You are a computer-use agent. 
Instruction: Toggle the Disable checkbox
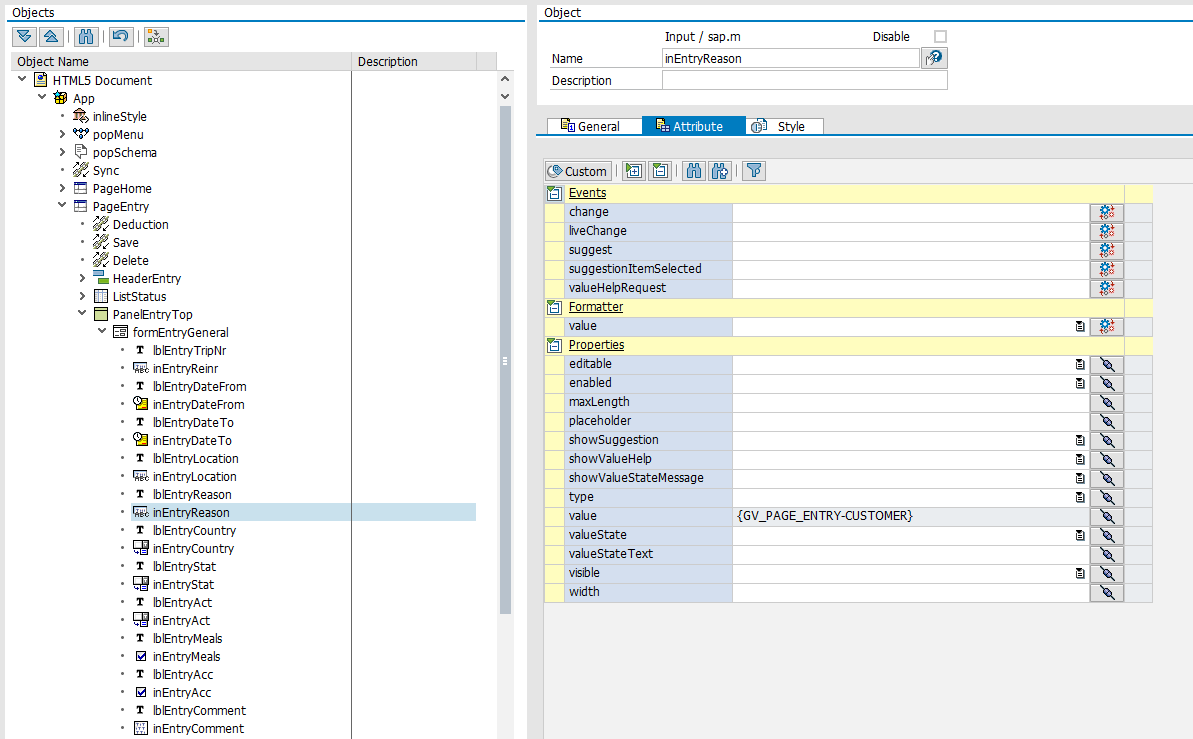pyautogui.click(x=940, y=37)
